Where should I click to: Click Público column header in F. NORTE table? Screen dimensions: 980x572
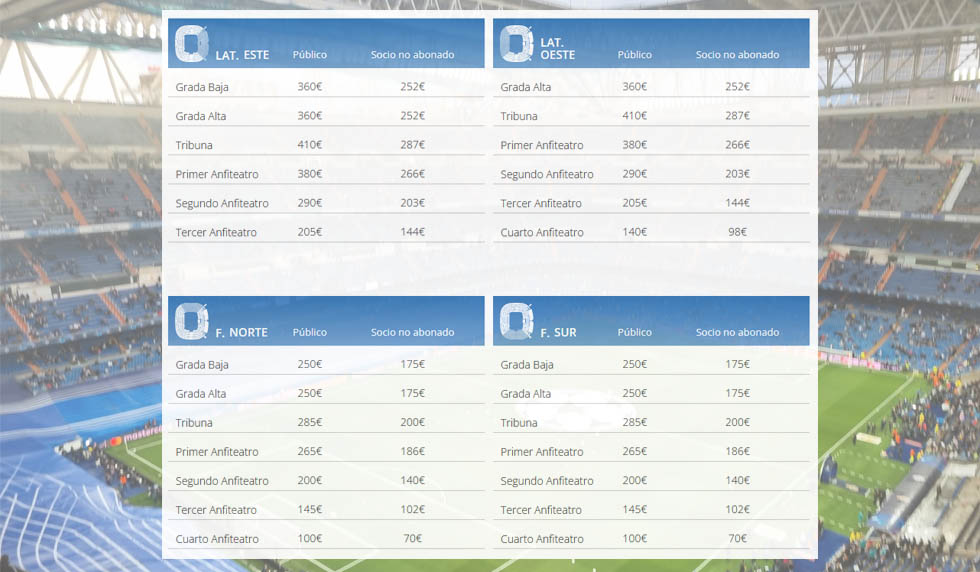(309, 333)
